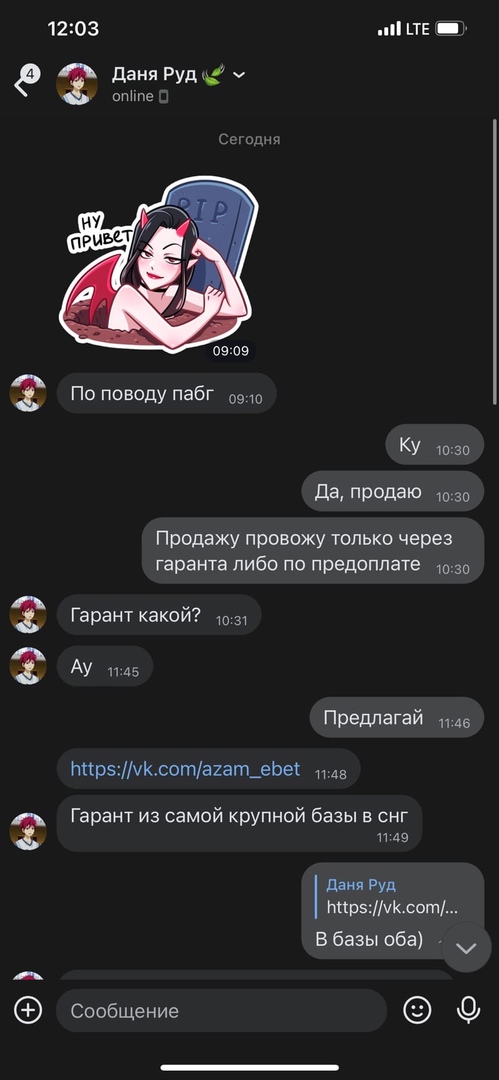Open the vk.com/azam_ebet link
Screen dimensions: 499x1080
click(x=185, y=769)
